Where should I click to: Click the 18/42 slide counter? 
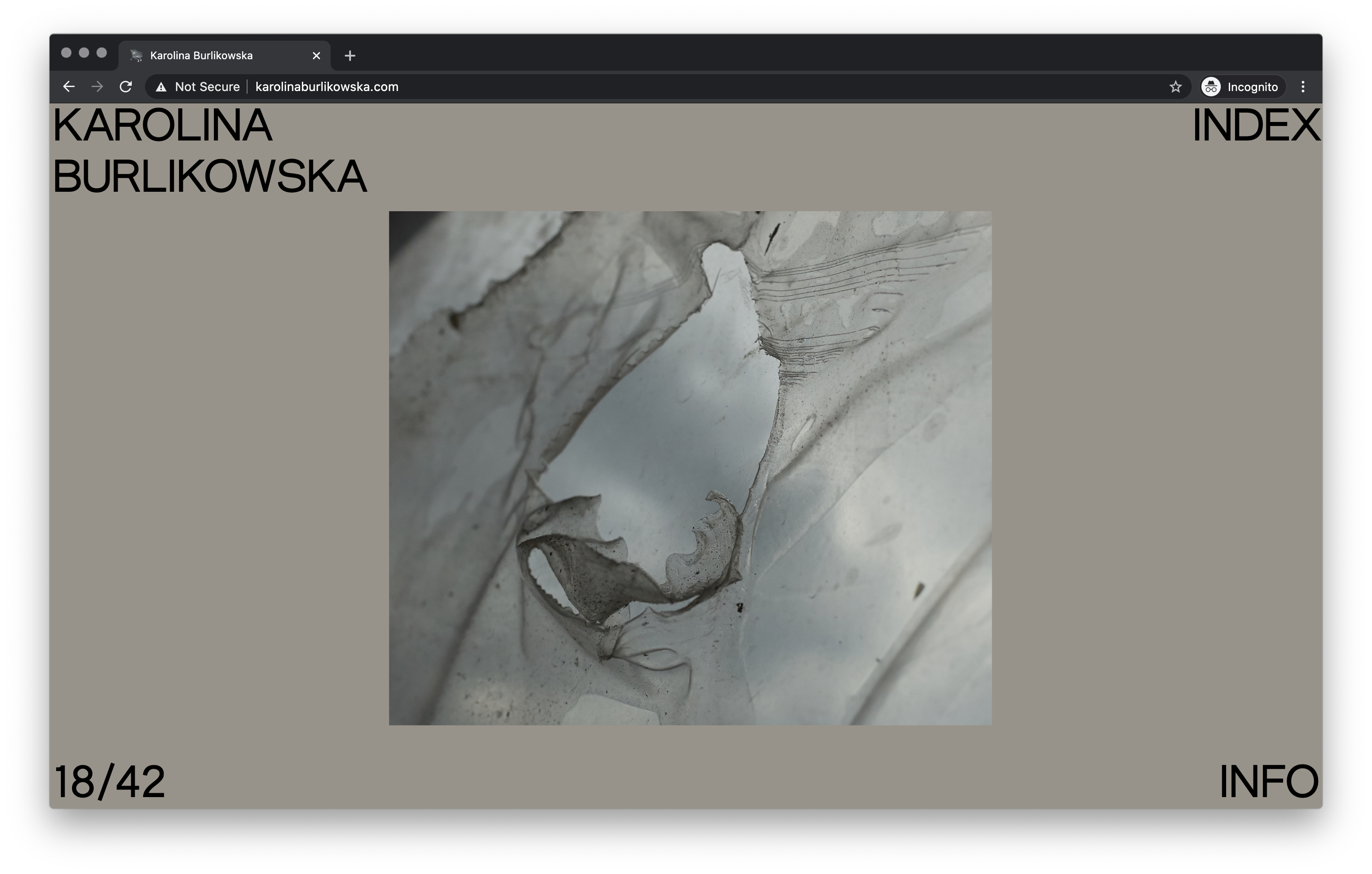109,782
